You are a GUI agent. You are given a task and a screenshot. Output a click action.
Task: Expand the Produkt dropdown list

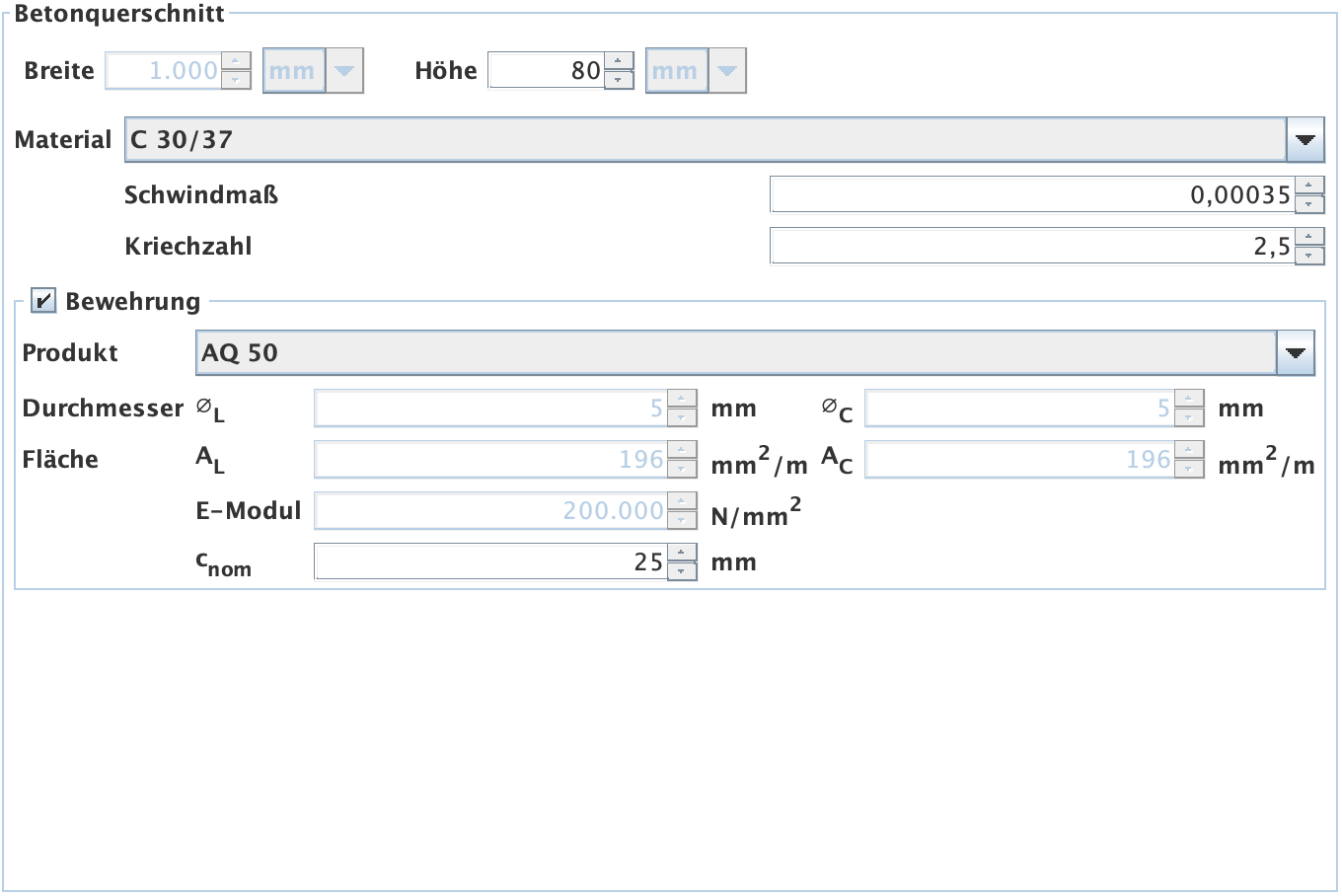pyautogui.click(x=1295, y=353)
